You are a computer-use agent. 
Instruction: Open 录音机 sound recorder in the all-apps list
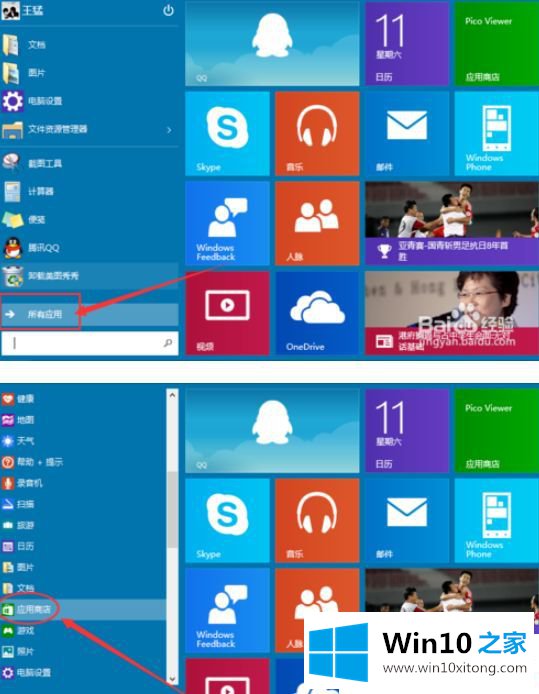[x=83, y=483]
